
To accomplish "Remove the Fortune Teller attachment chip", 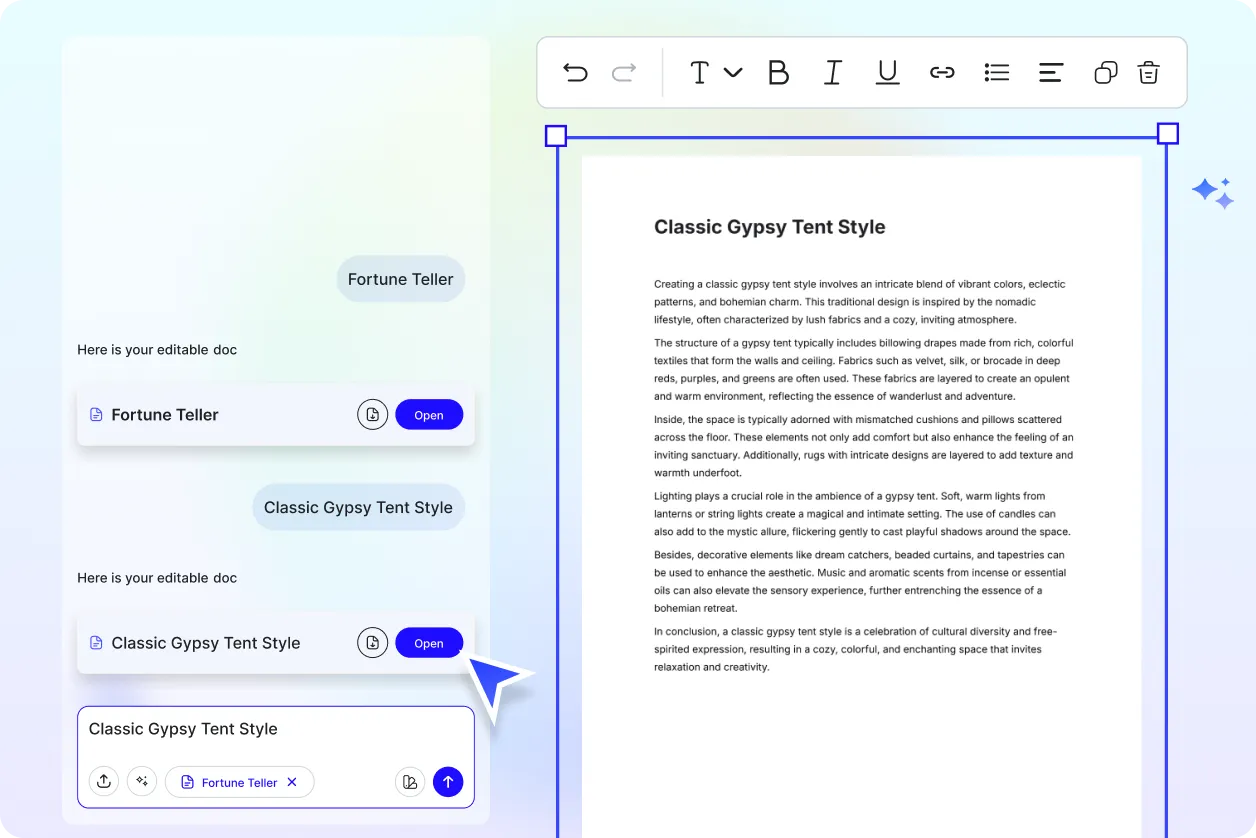I will 292,782.
